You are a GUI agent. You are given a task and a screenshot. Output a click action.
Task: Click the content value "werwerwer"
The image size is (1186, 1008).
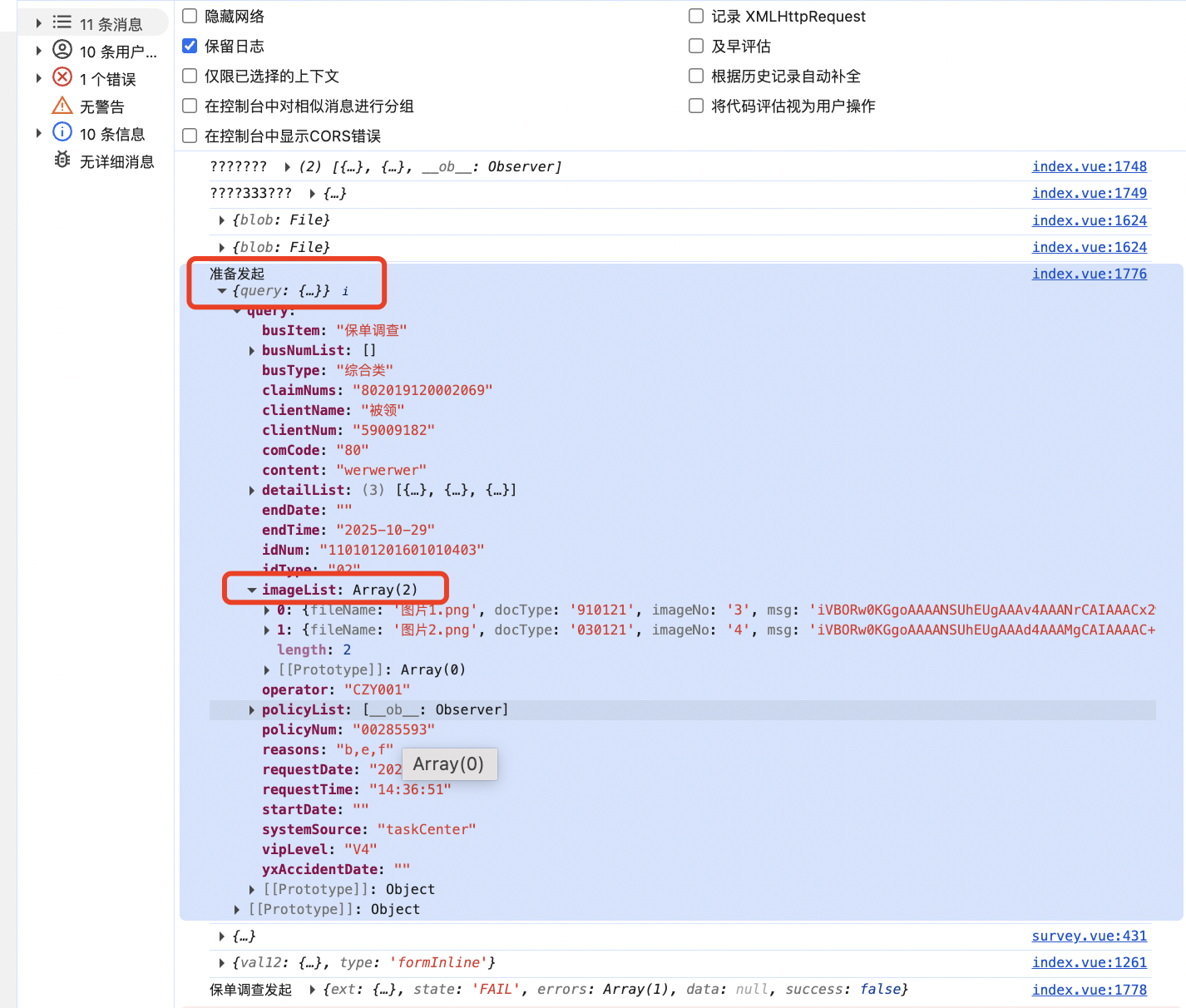(x=382, y=471)
